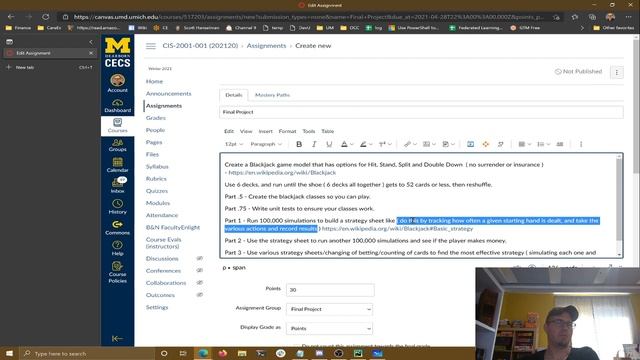Screen dimensions: 640x360
Task: Toggle the course navigation hamburger menu
Action: [x=151, y=46]
